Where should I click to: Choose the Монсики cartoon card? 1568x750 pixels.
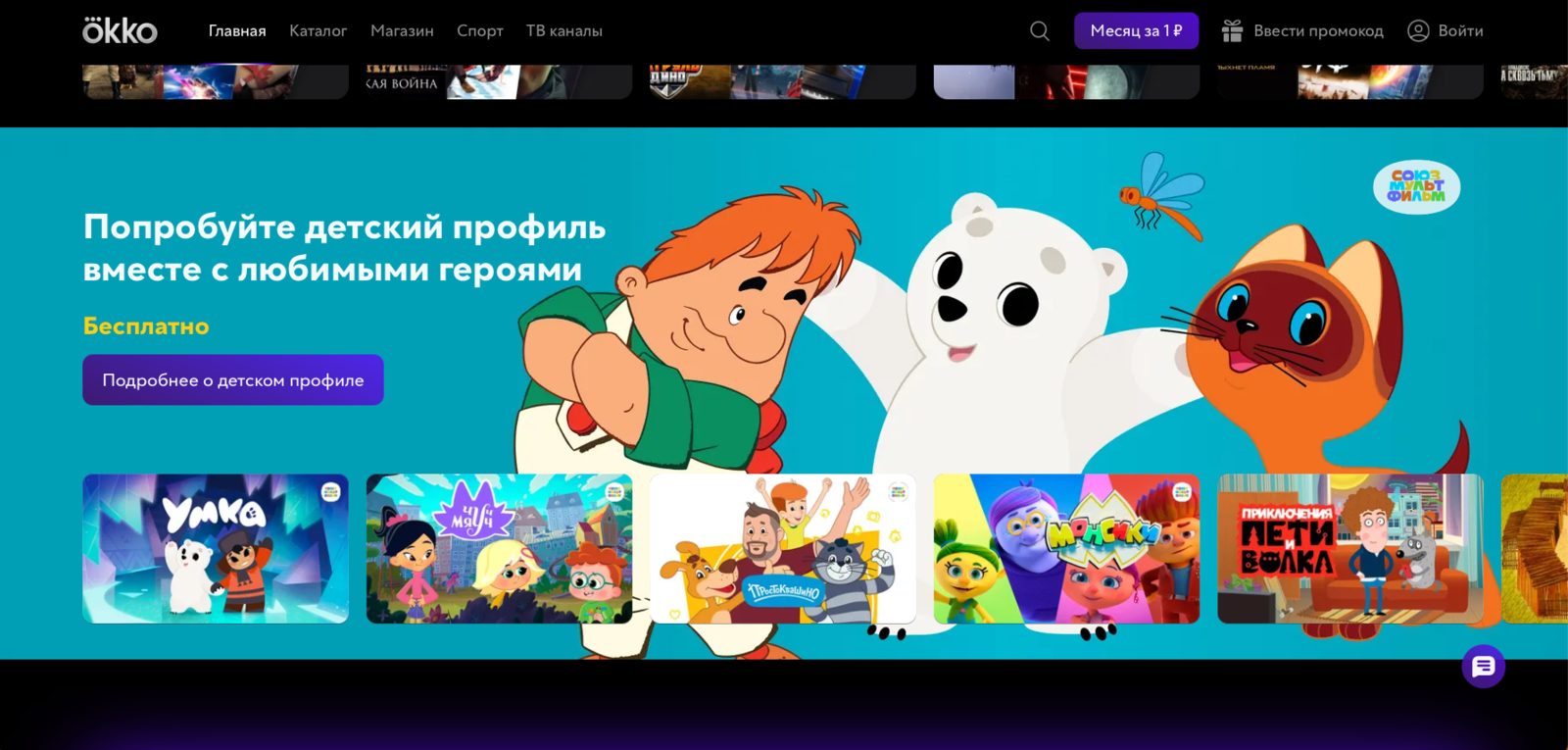click(1066, 549)
